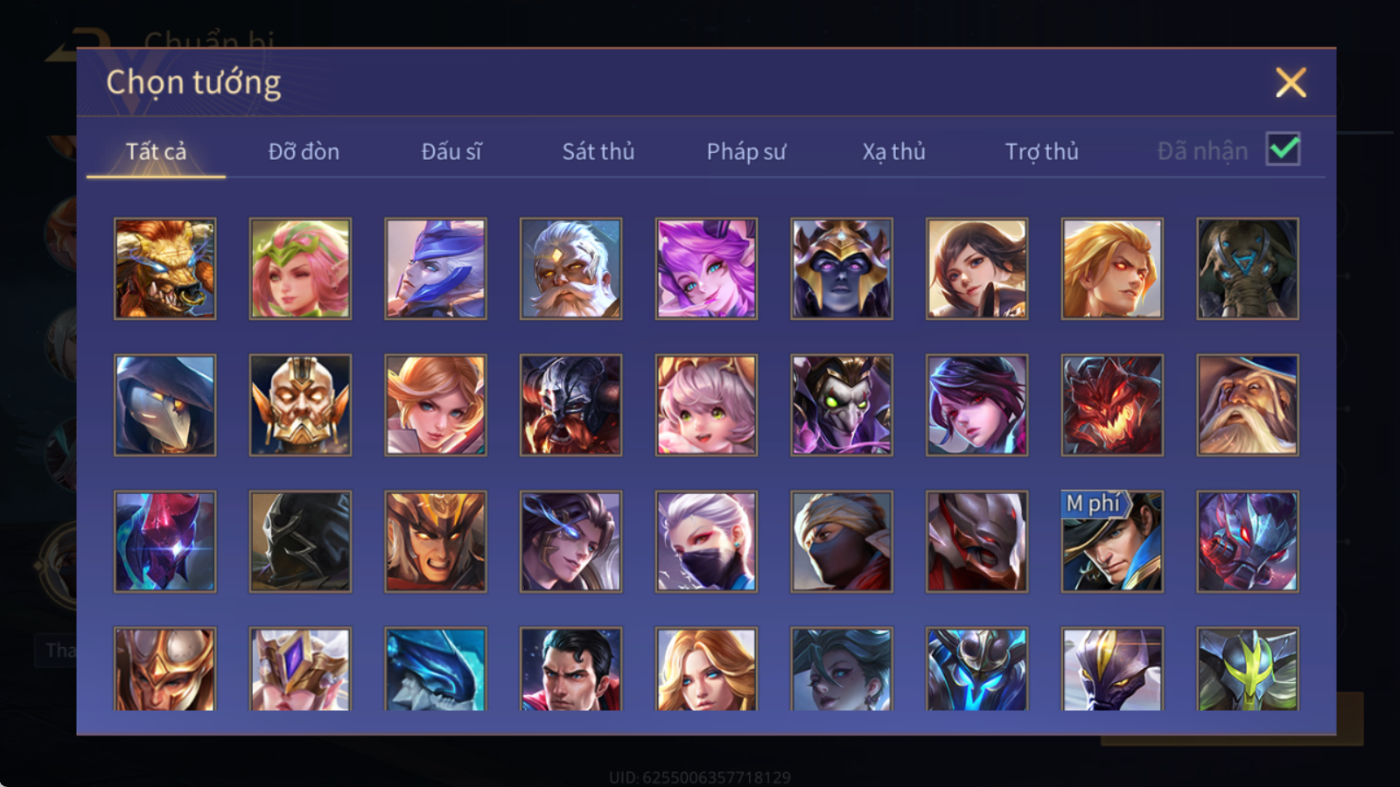This screenshot has height=787, width=1400.
Task: Choose the Superman hero portrait
Action: click(x=571, y=669)
